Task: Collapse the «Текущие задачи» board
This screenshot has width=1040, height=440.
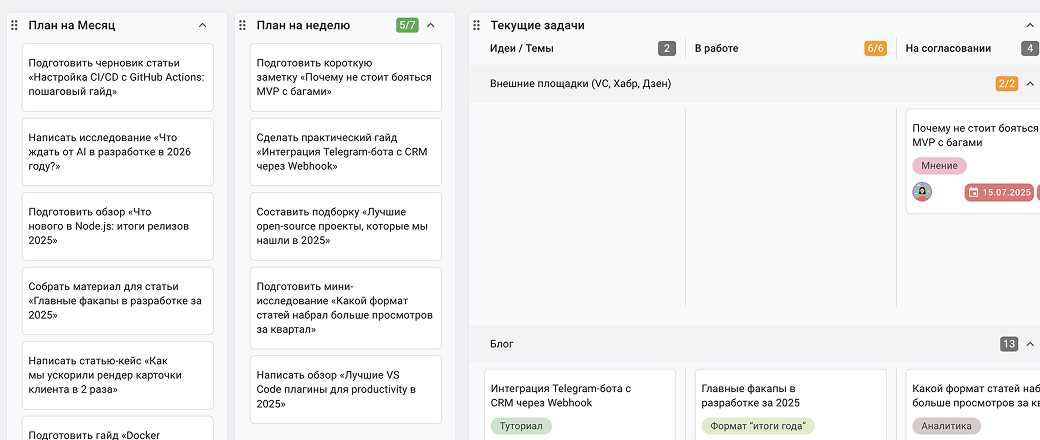Action: 1030,25
